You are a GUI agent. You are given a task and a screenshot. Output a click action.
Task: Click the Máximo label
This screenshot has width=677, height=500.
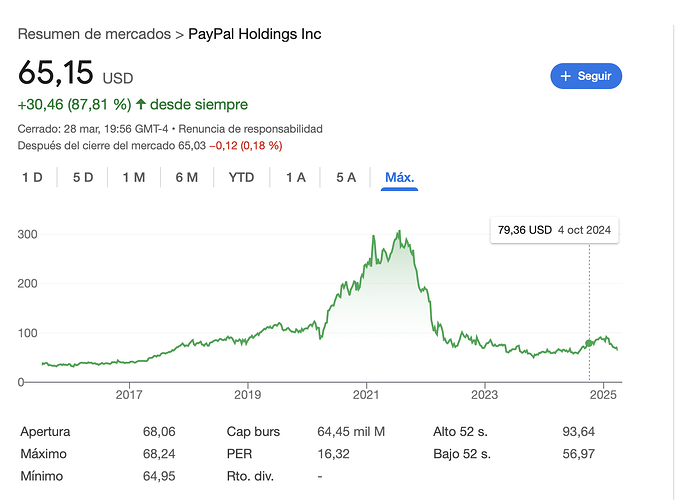(44, 454)
